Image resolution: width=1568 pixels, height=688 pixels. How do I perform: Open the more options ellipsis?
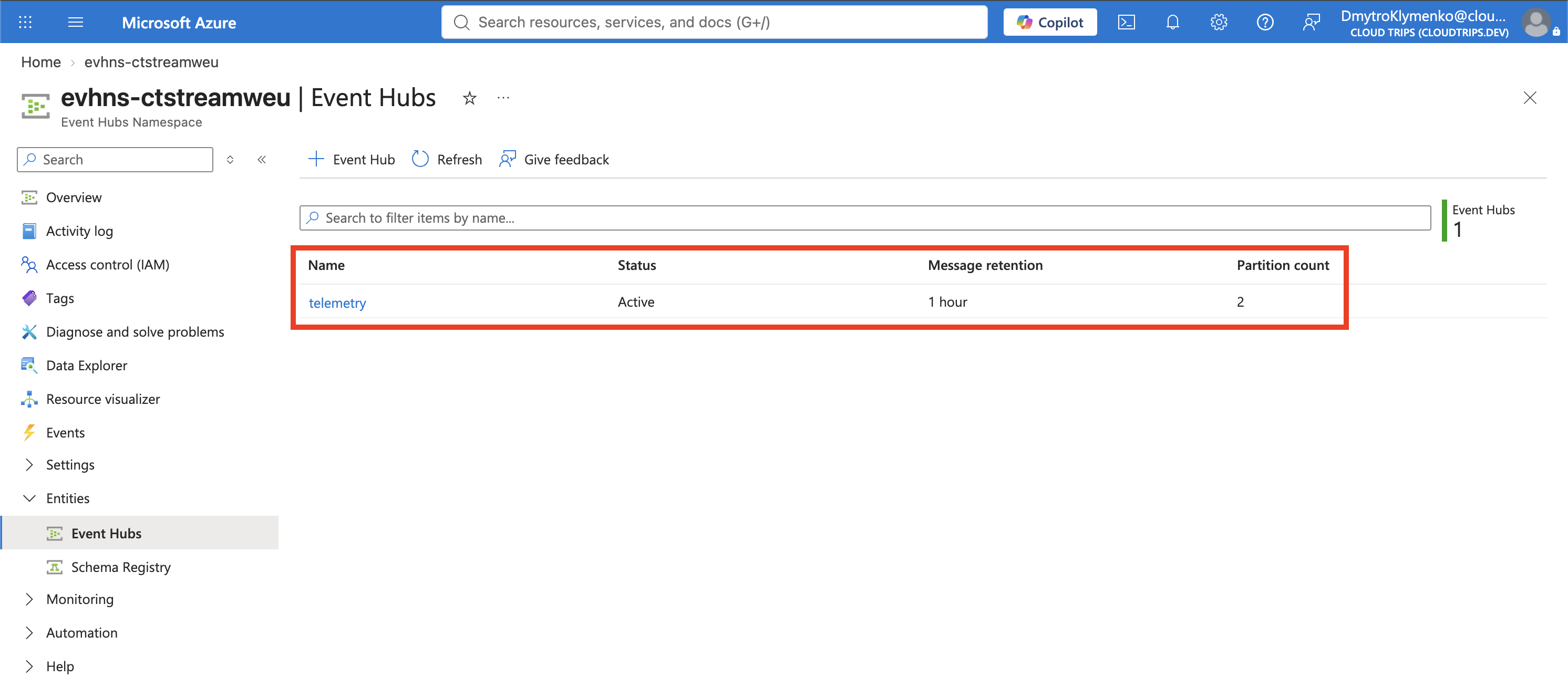tap(503, 98)
